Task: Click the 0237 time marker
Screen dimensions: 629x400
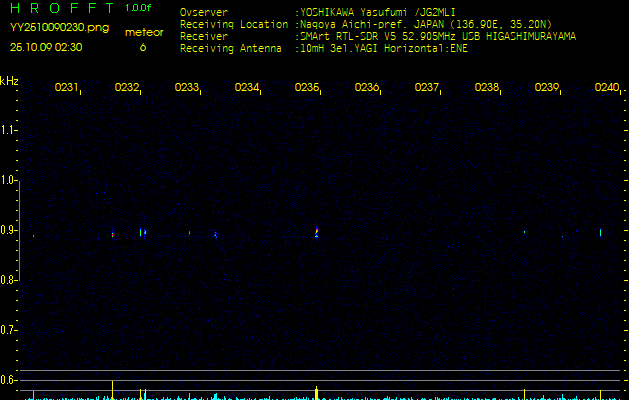Action: [x=427, y=87]
